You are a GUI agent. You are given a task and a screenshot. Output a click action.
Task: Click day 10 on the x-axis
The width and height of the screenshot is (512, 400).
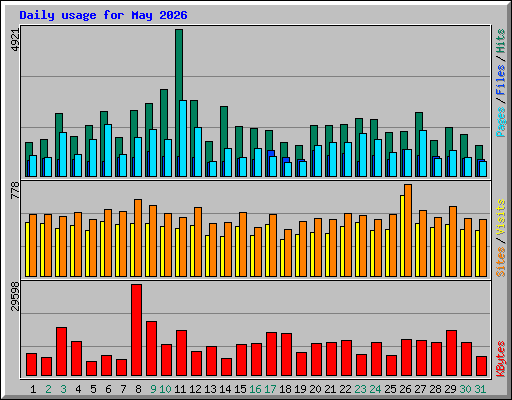pyautogui.click(x=165, y=389)
